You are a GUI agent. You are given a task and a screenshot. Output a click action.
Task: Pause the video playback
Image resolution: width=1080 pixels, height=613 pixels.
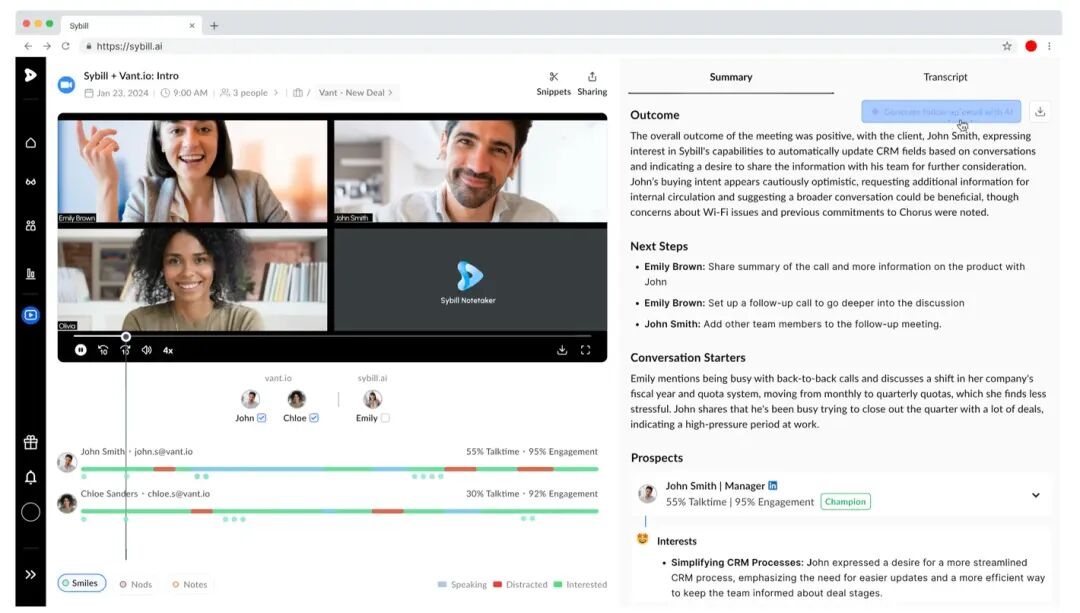(x=81, y=350)
